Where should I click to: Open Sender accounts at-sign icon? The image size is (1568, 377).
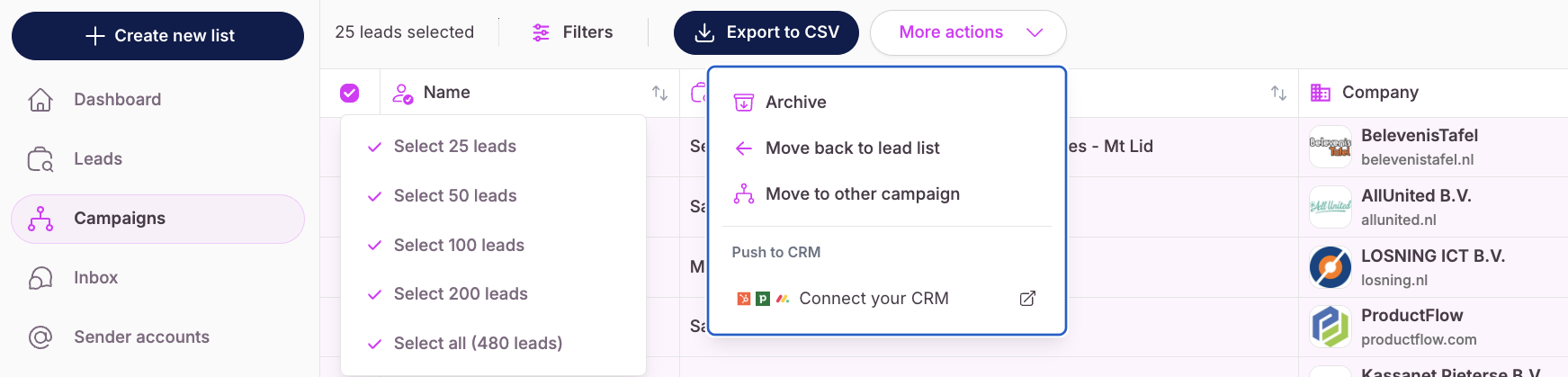click(x=40, y=337)
